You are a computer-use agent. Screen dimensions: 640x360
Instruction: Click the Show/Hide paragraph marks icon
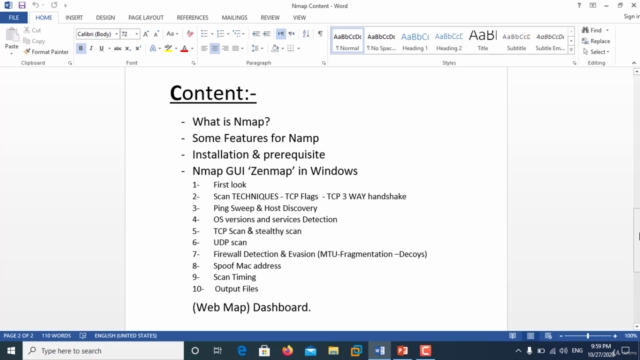point(320,34)
